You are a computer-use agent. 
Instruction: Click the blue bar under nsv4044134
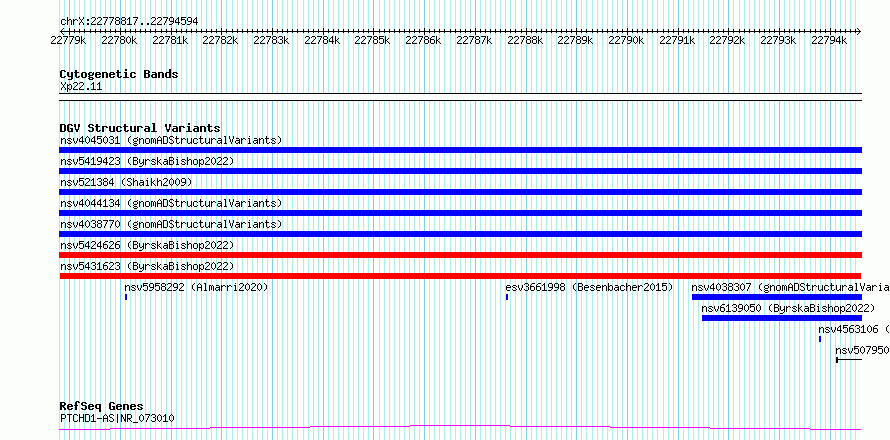coord(460,213)
